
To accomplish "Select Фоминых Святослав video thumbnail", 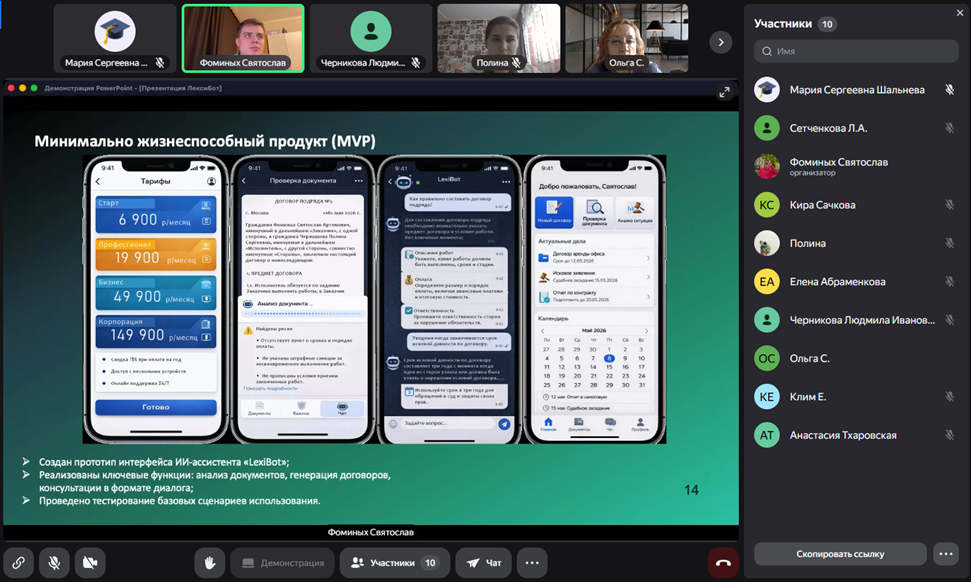I will click(x=243, y=39).
